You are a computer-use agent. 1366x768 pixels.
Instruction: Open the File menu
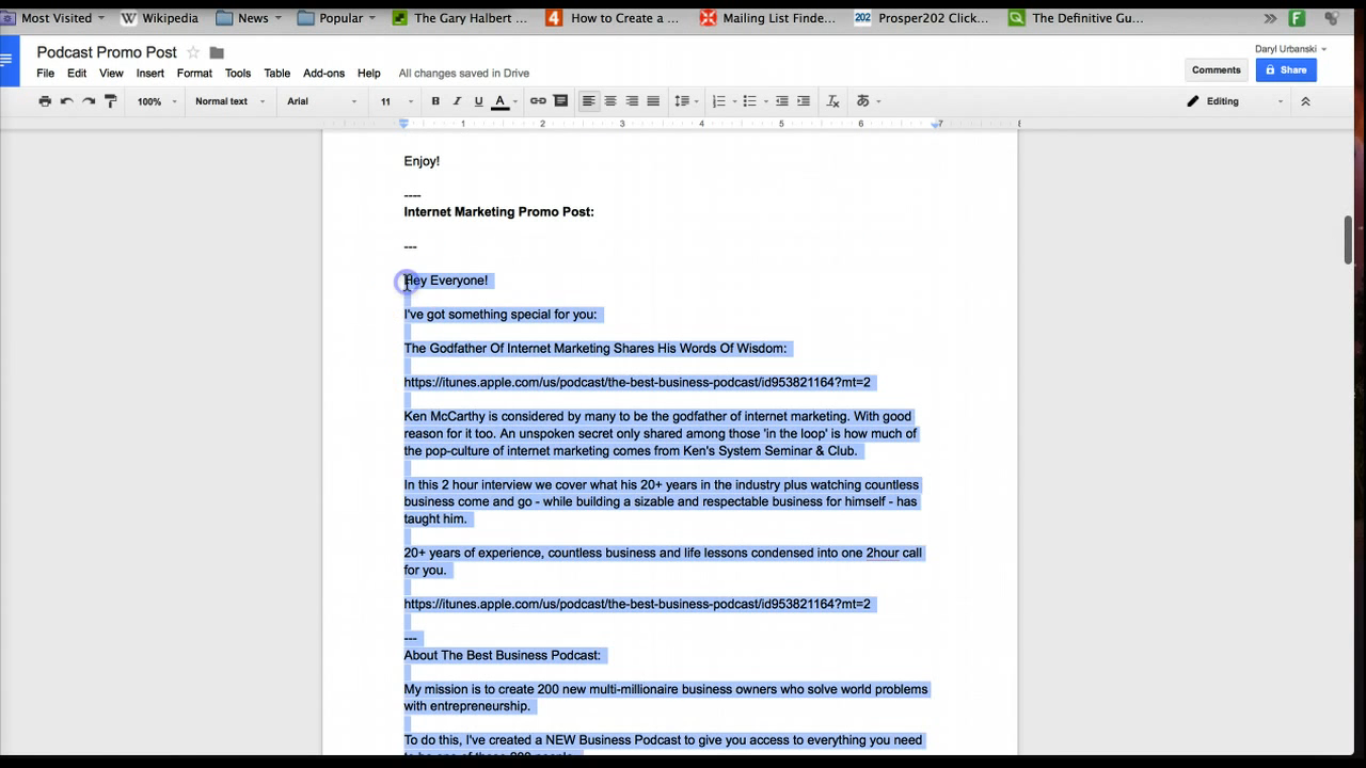[45, 73]
